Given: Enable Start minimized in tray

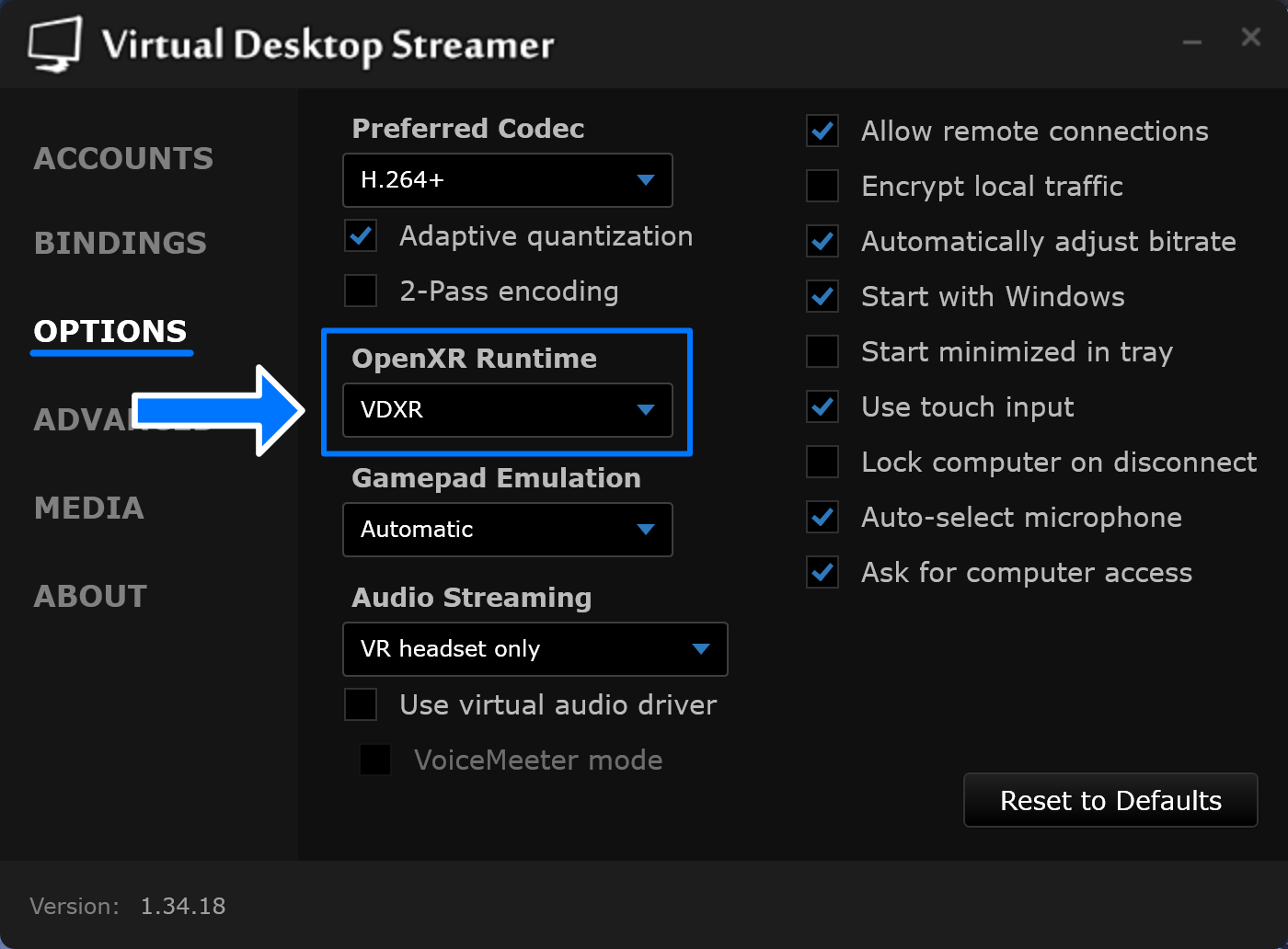Looking at the screenshot, I should coord(822,352).
